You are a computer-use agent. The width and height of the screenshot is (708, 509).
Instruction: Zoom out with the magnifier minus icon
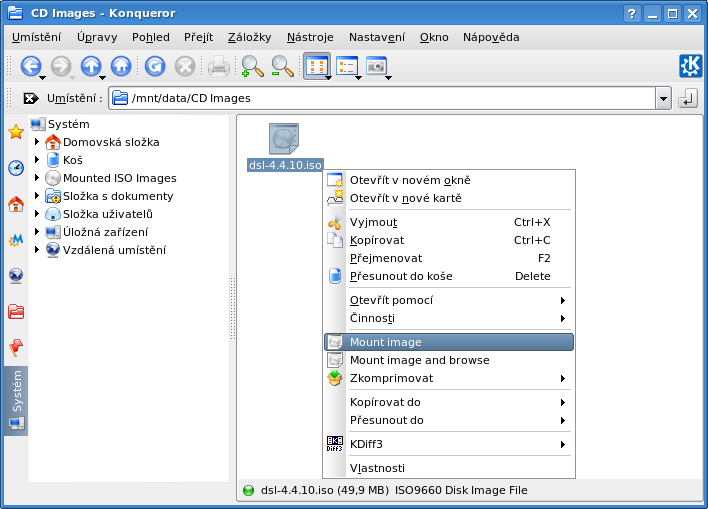[283, 66]
